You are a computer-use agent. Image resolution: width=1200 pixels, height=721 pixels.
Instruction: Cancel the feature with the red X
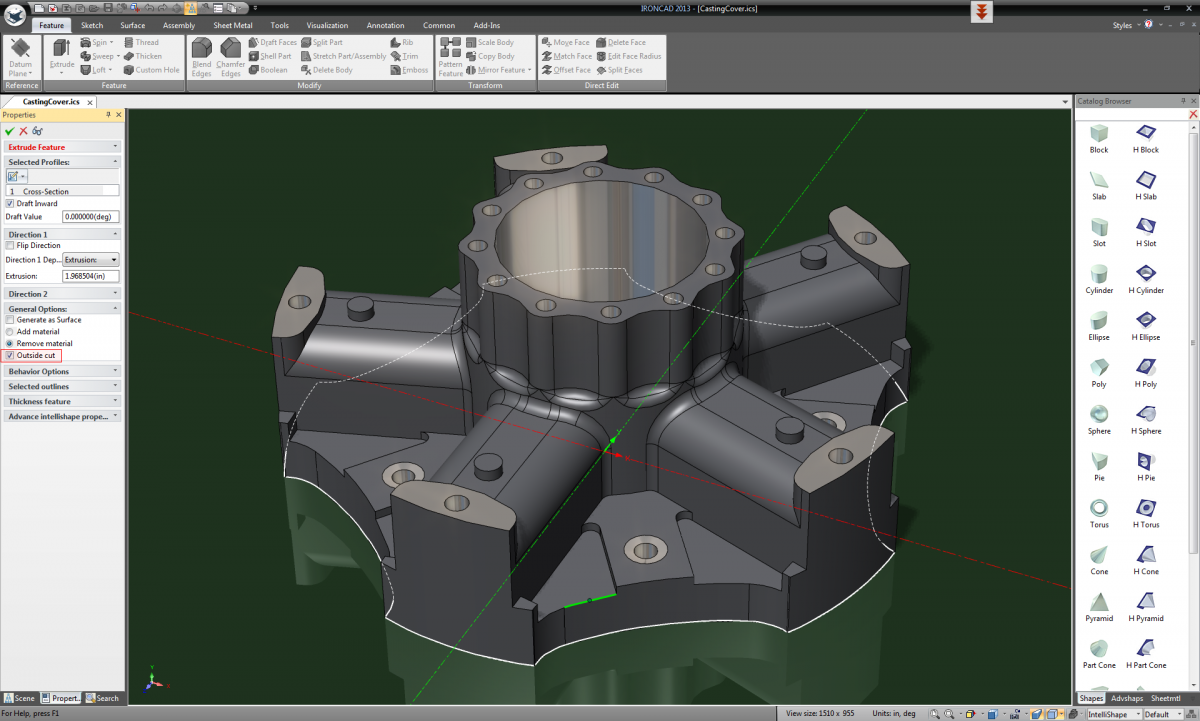(23, 131)
